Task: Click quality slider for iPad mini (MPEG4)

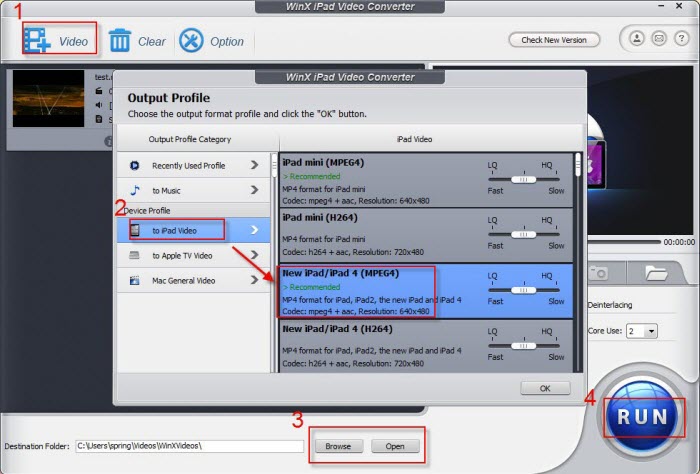Action: 524,179
